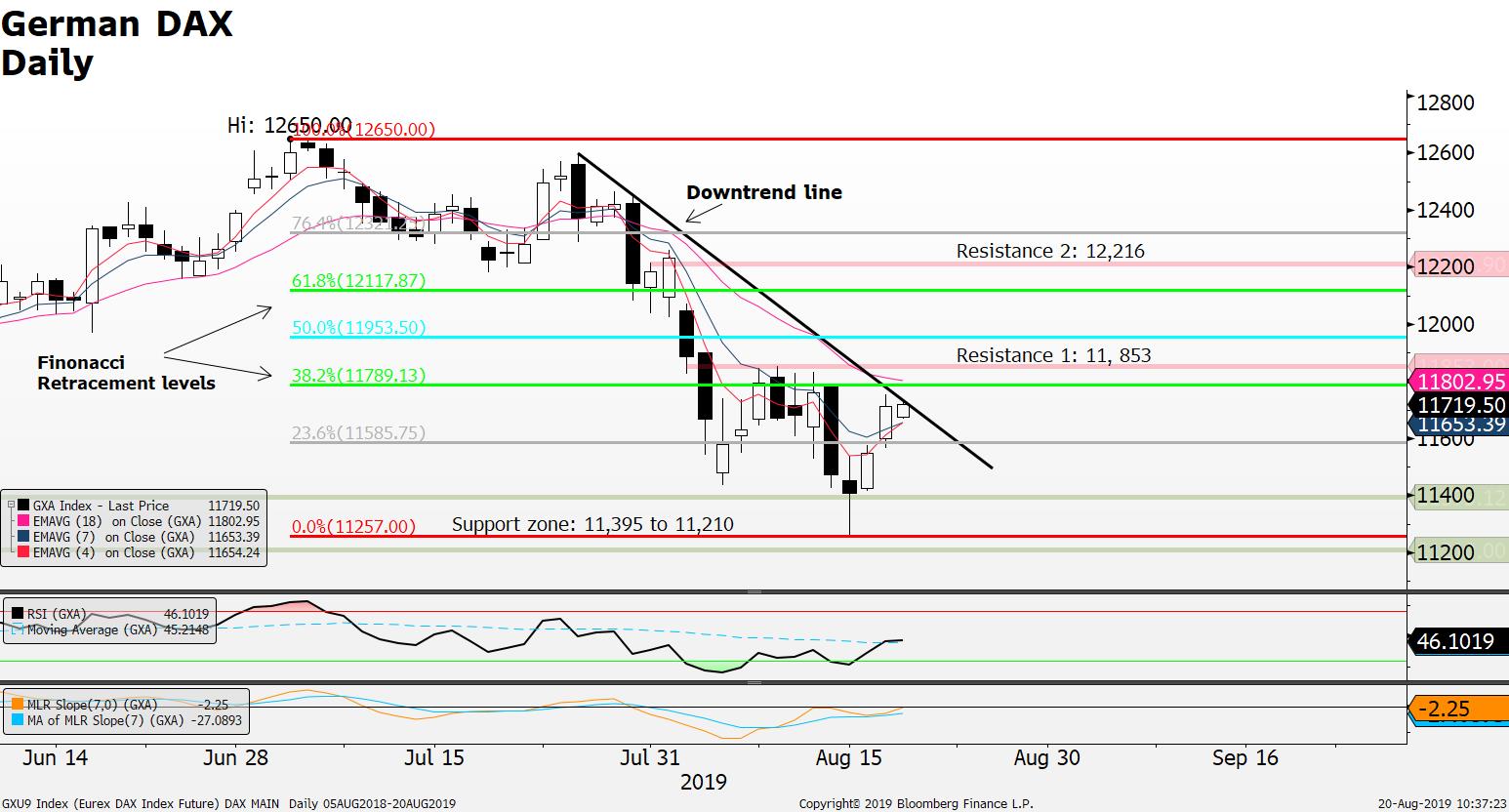Click the Jul 15 date axis label
This screenshot has width=1509, height=812.
point(433,757)
